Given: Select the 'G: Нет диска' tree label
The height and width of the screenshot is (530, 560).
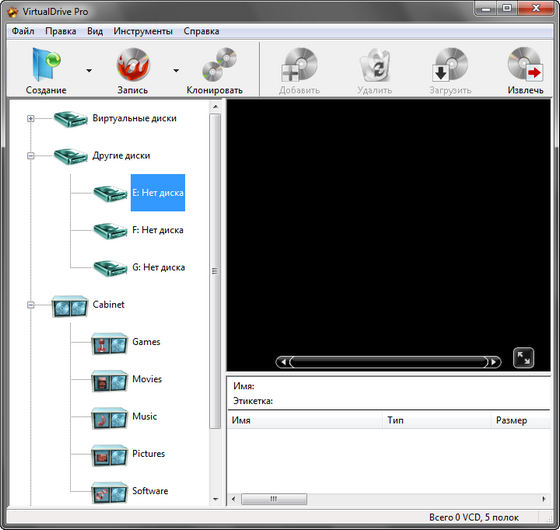Looking at the screenshot, I should [x=159, y=267].
